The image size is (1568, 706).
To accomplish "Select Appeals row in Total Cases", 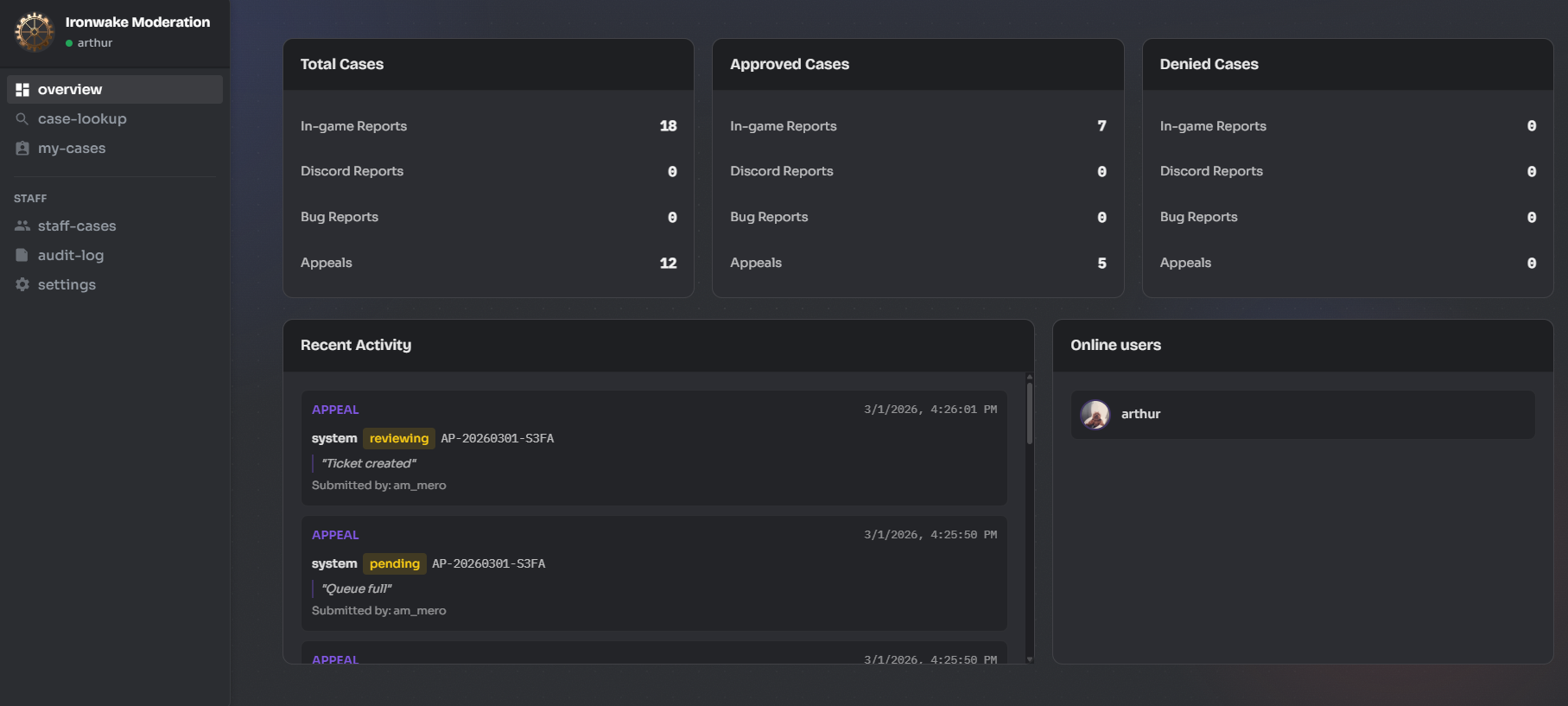I will coord(488,264).
